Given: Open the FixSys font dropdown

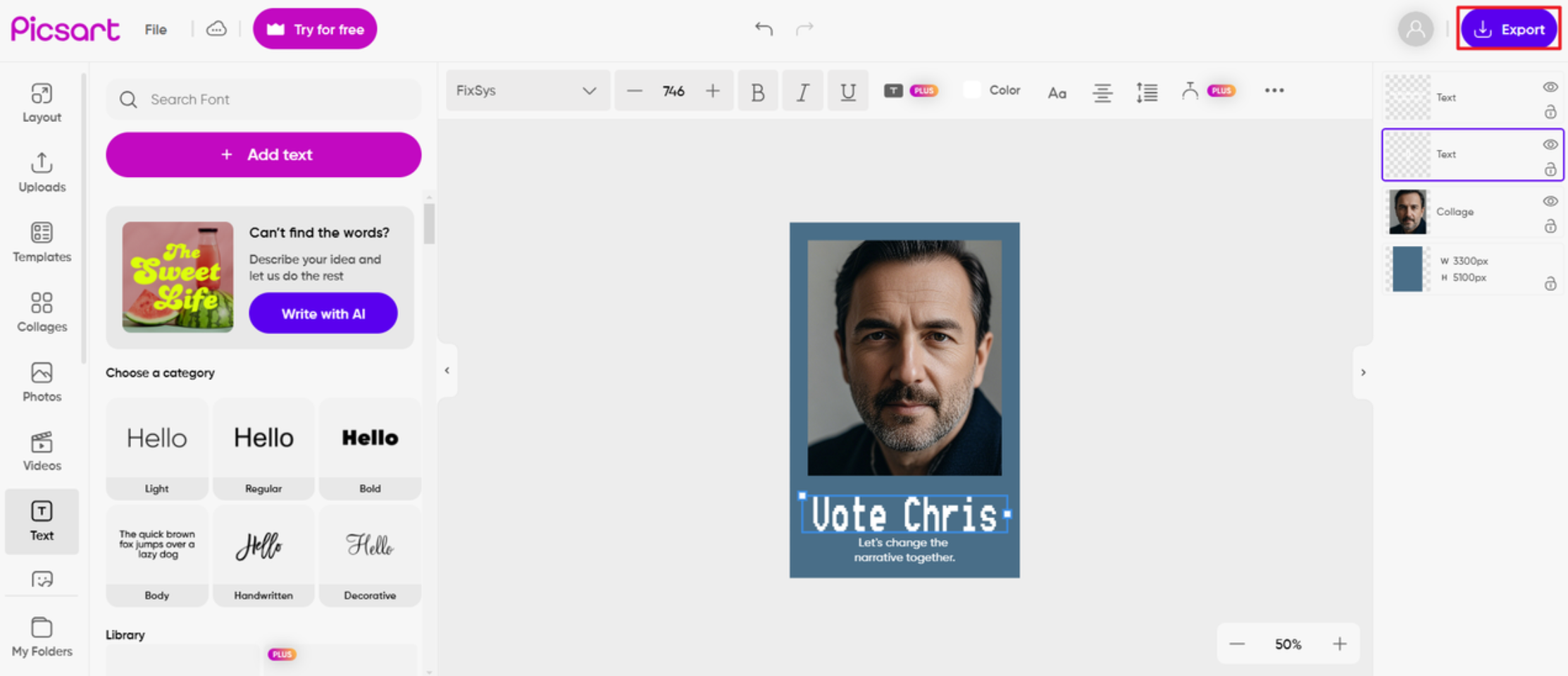Looking at the screenshot, I should tap(527, 91).
